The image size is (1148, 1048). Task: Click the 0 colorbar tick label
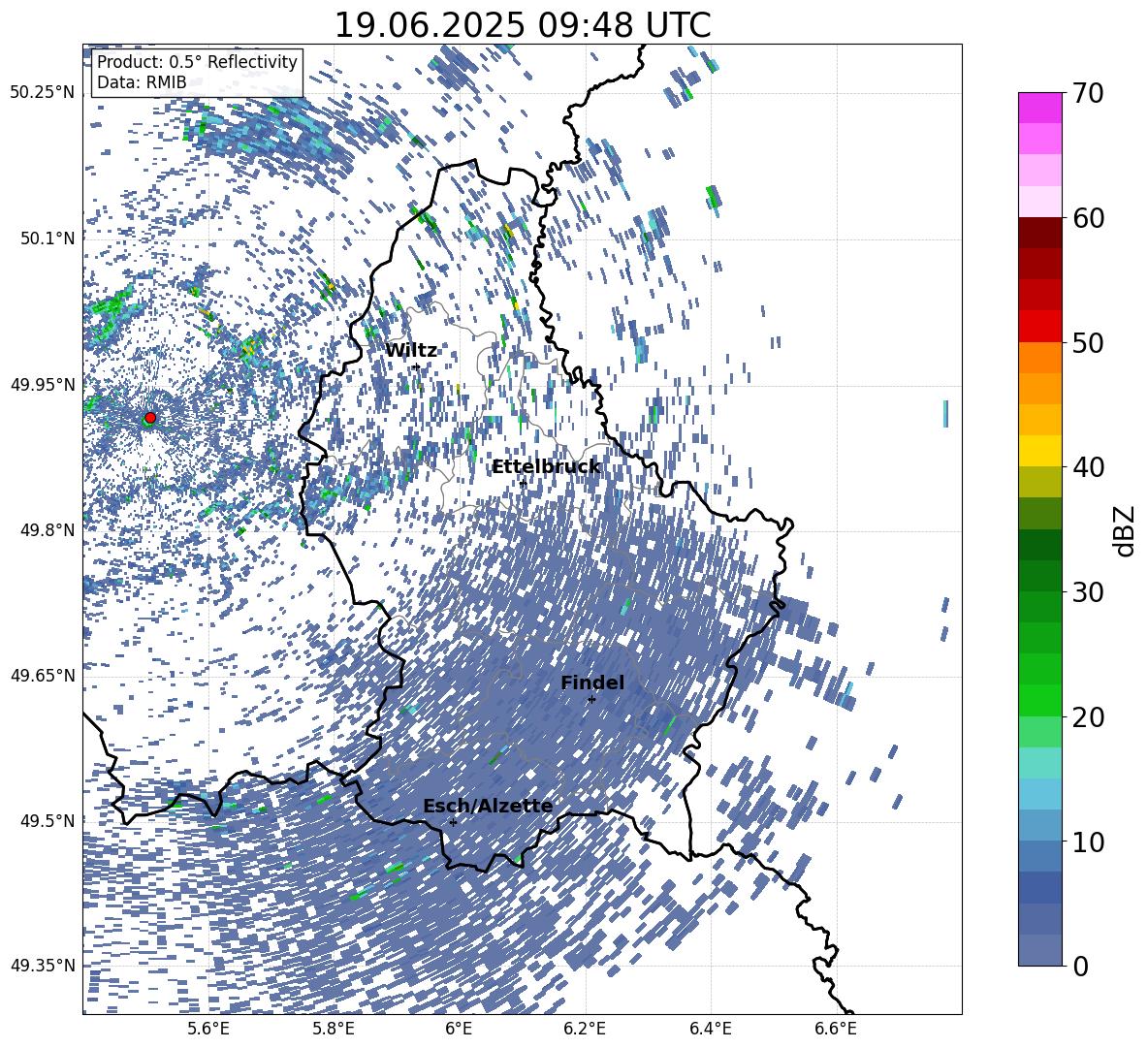click(x=1080, y=966)
